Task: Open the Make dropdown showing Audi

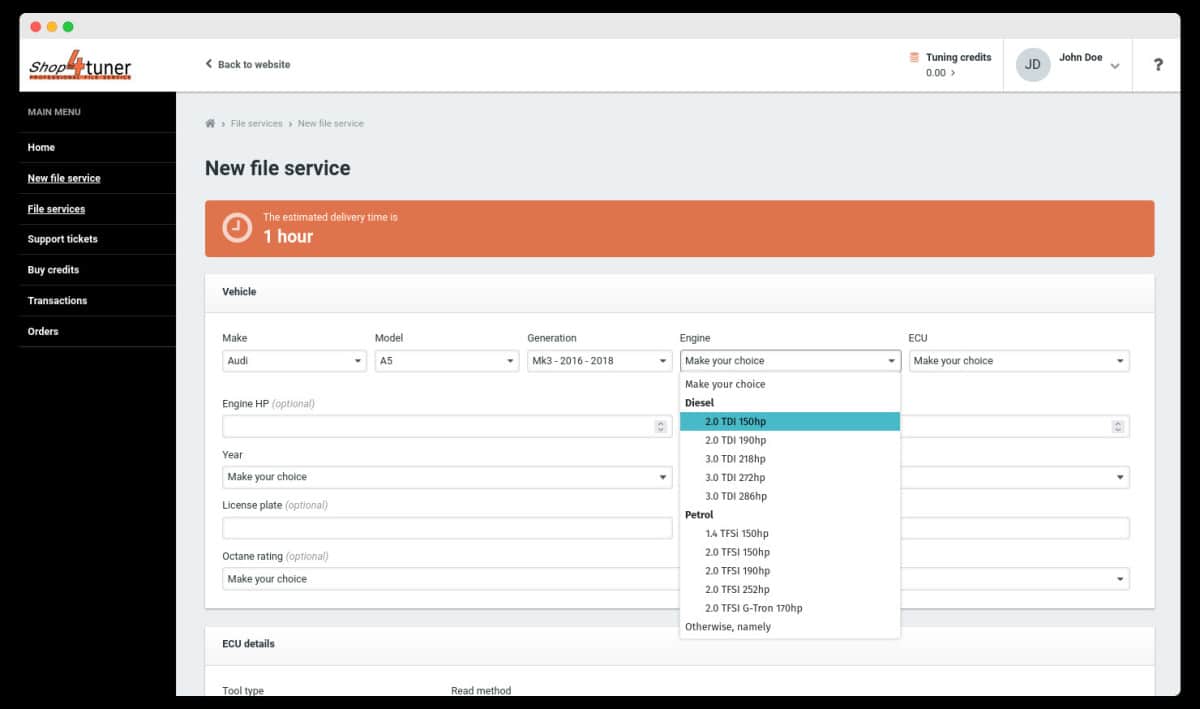Action: (x=293, y=361)
